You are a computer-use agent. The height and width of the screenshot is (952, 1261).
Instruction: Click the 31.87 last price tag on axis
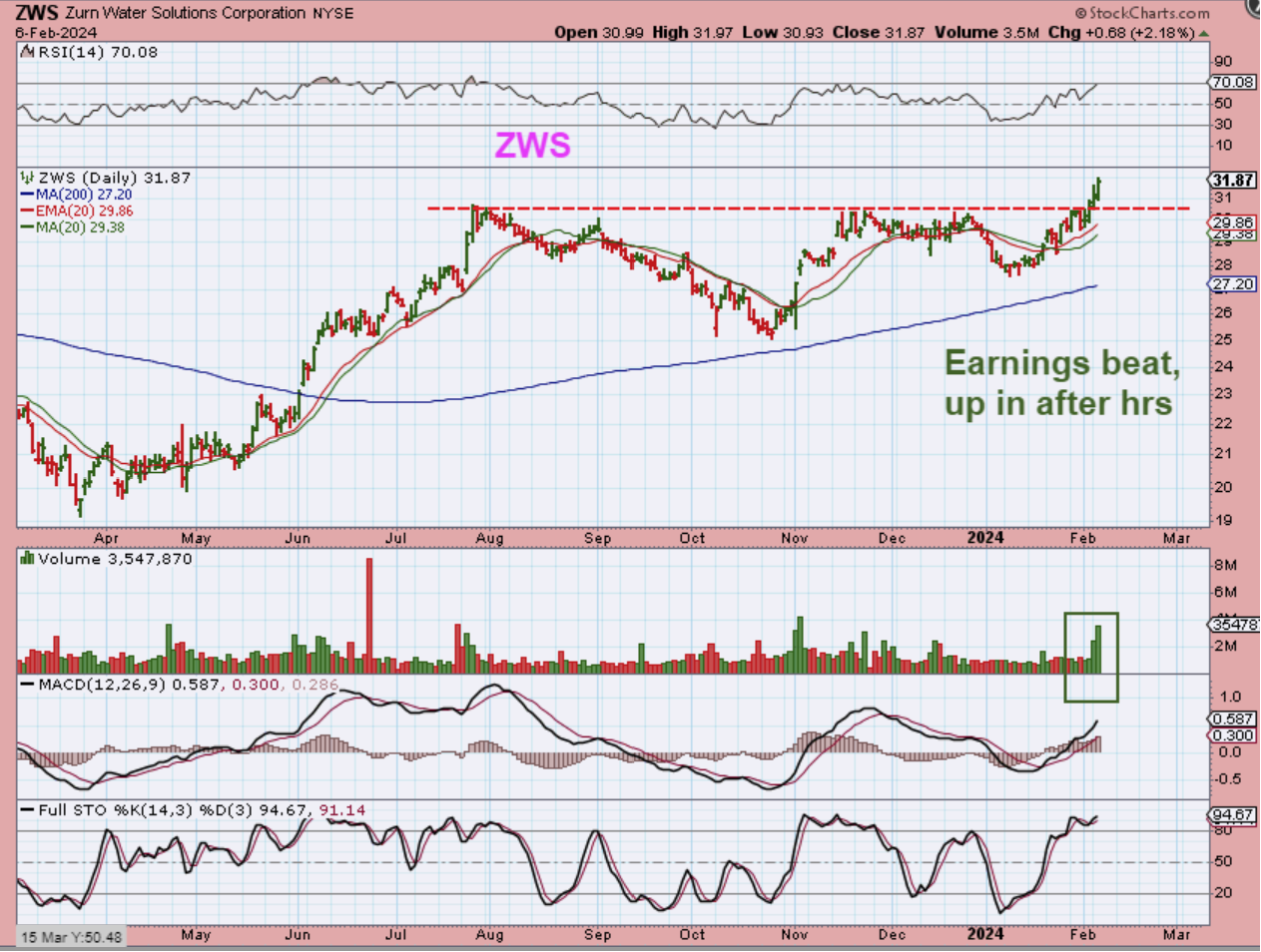pyautogui.click(x=1233, y=181)
